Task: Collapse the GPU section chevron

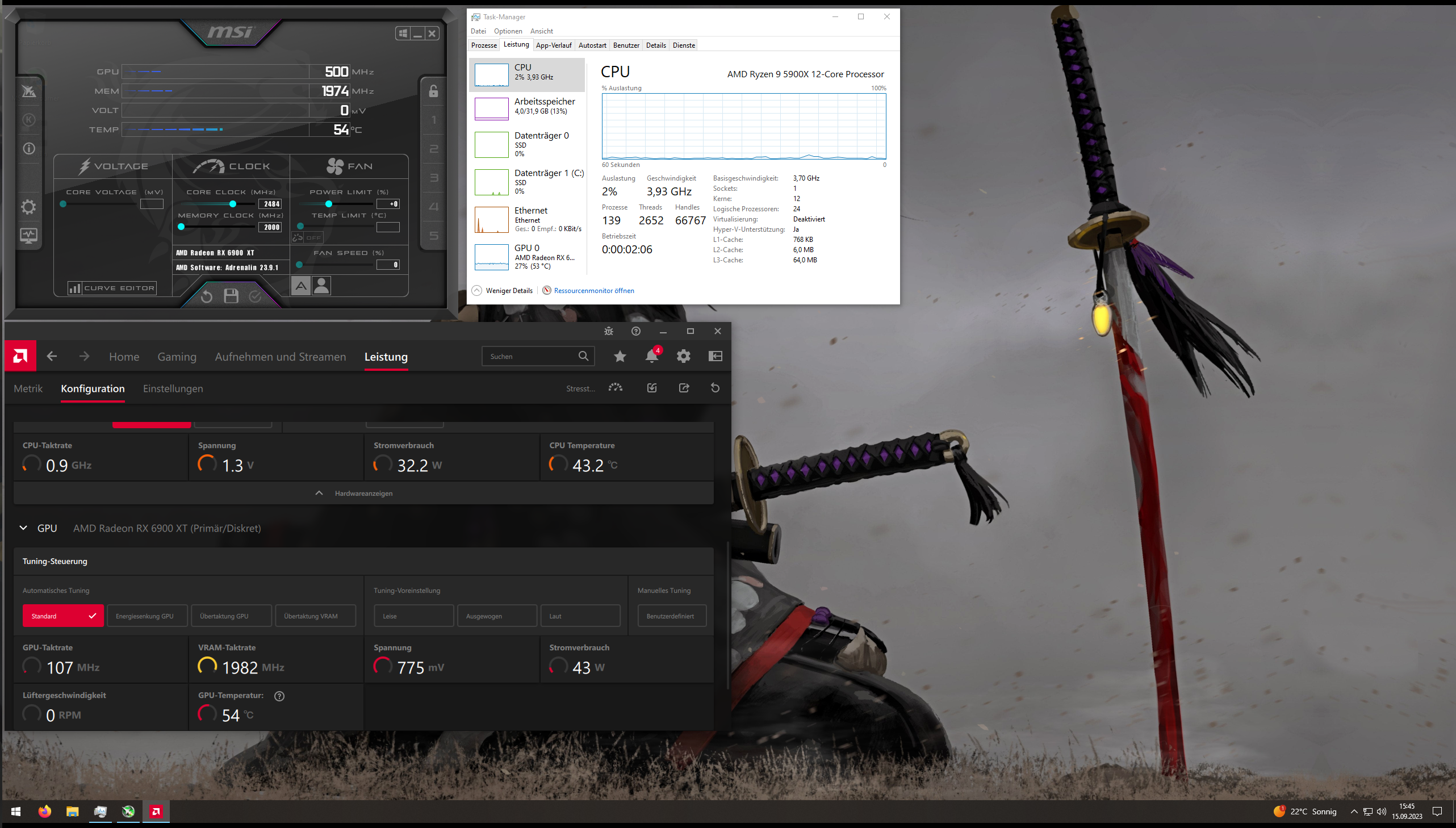Action: [x=23, y=528]
